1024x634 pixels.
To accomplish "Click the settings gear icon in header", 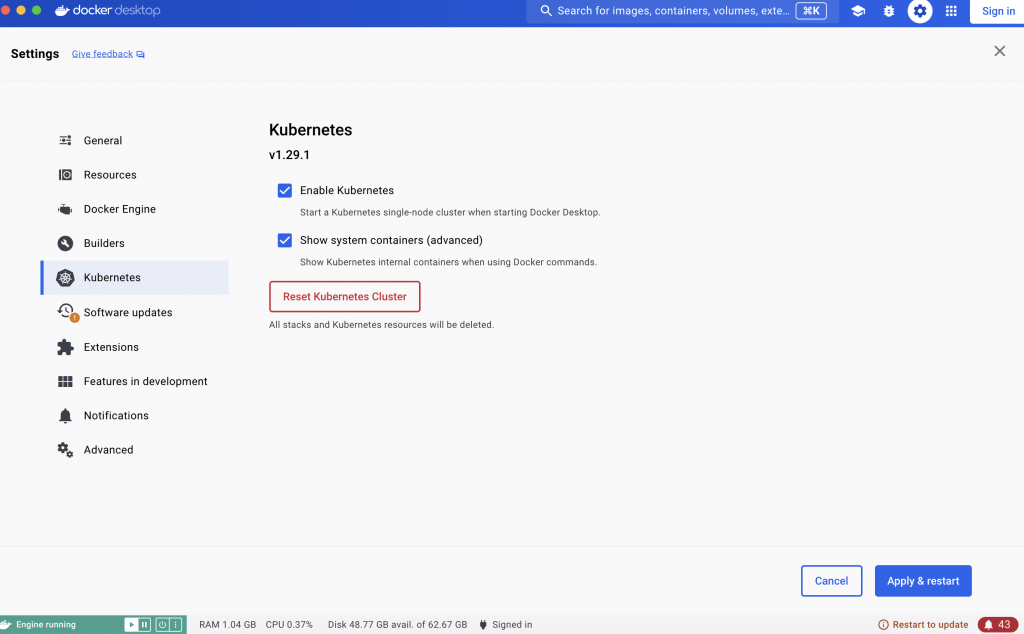I will click(x=920, y=11).
